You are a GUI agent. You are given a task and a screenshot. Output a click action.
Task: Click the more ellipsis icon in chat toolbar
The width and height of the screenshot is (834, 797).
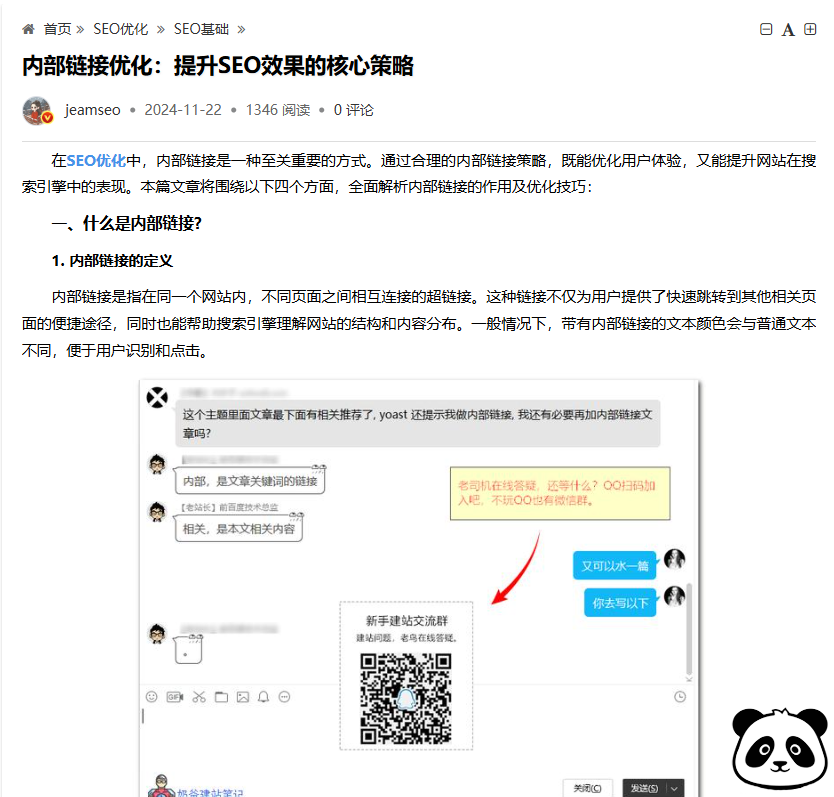(x=285, y=697)
